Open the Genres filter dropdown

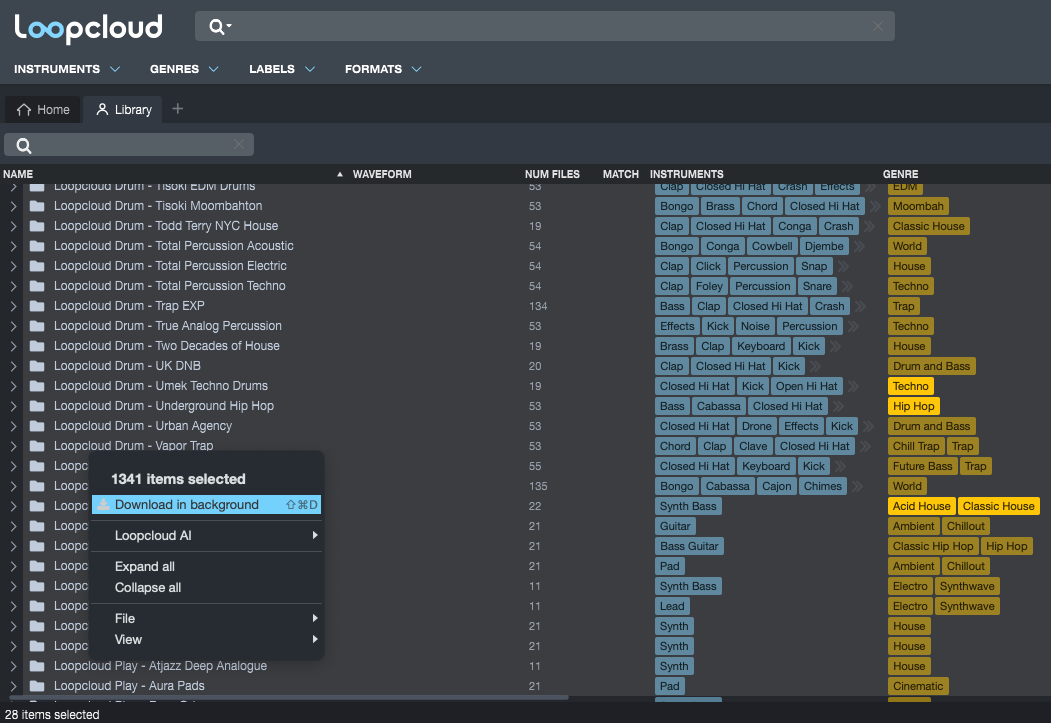[x=184, y=69]
